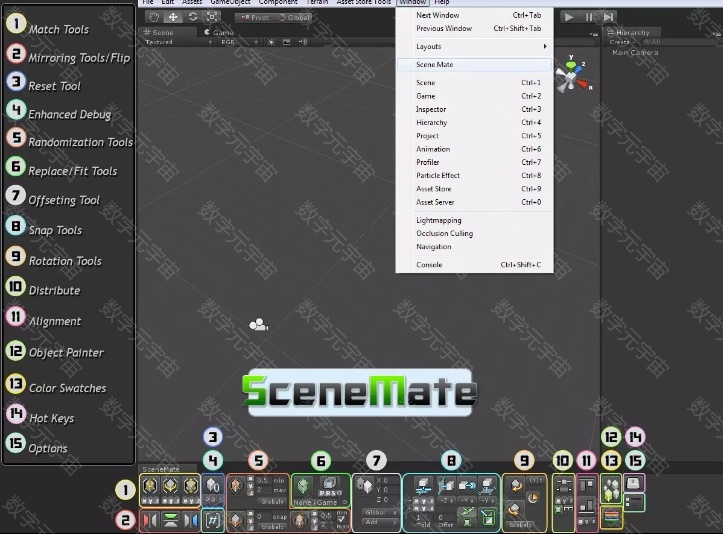
Task: Select the Rotate tool in Unity toolbar
Action: click(193, 17)
